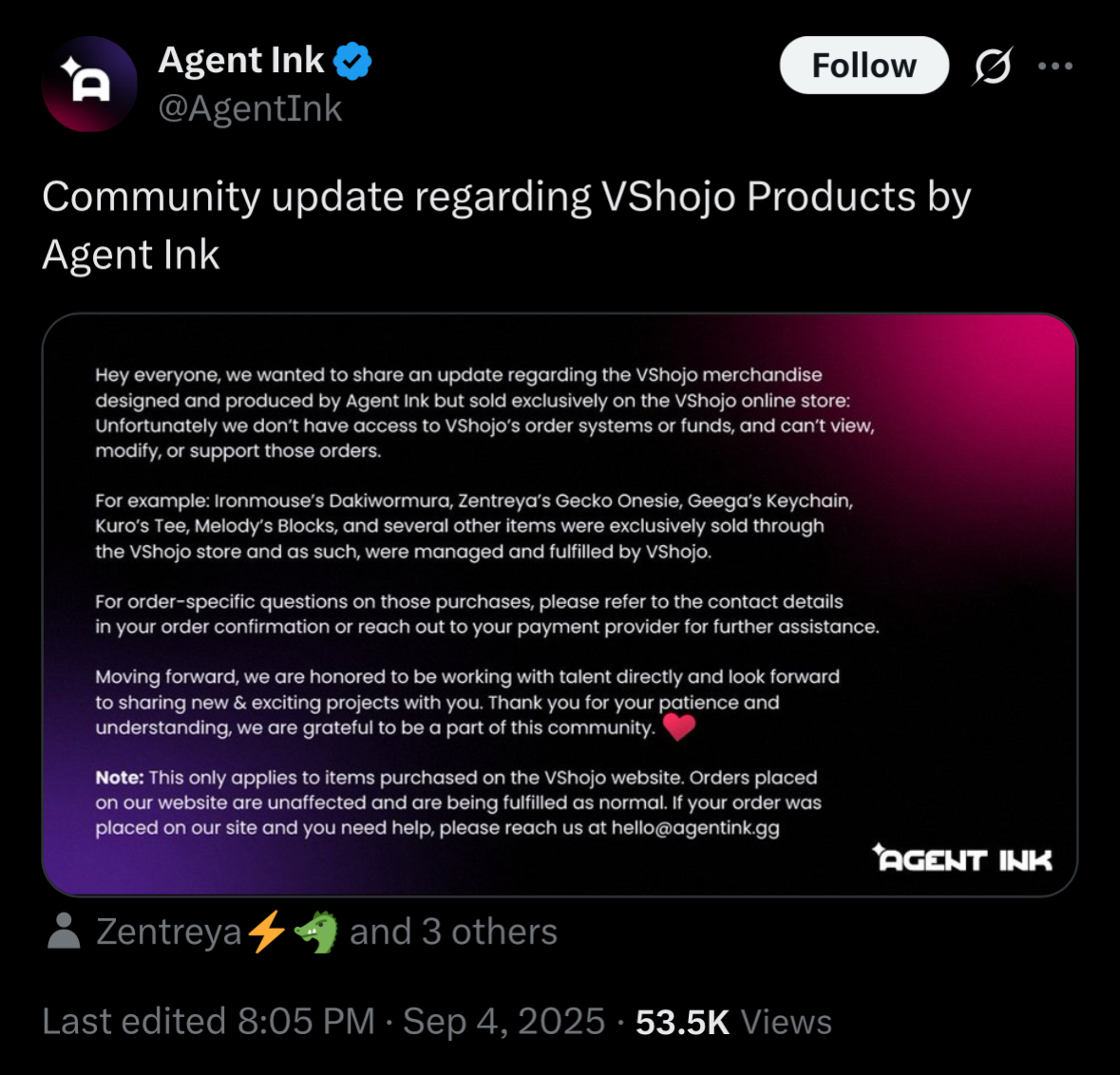Open Agent Ink profile avatar
This screenshot has width=1120, height=1075.
point(89,84)
